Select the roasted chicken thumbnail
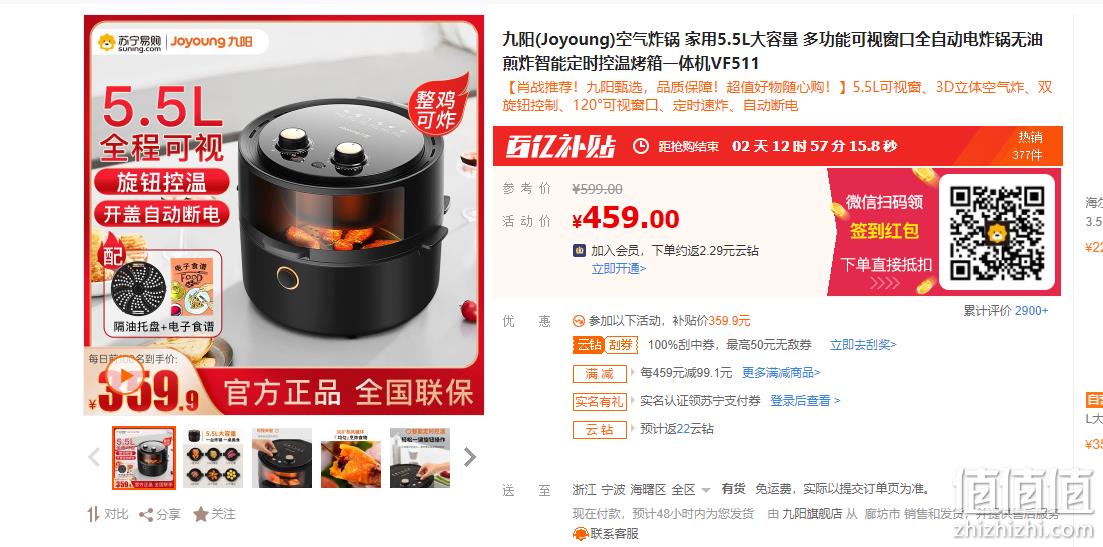1103x547 pixels. pos(351,458)
